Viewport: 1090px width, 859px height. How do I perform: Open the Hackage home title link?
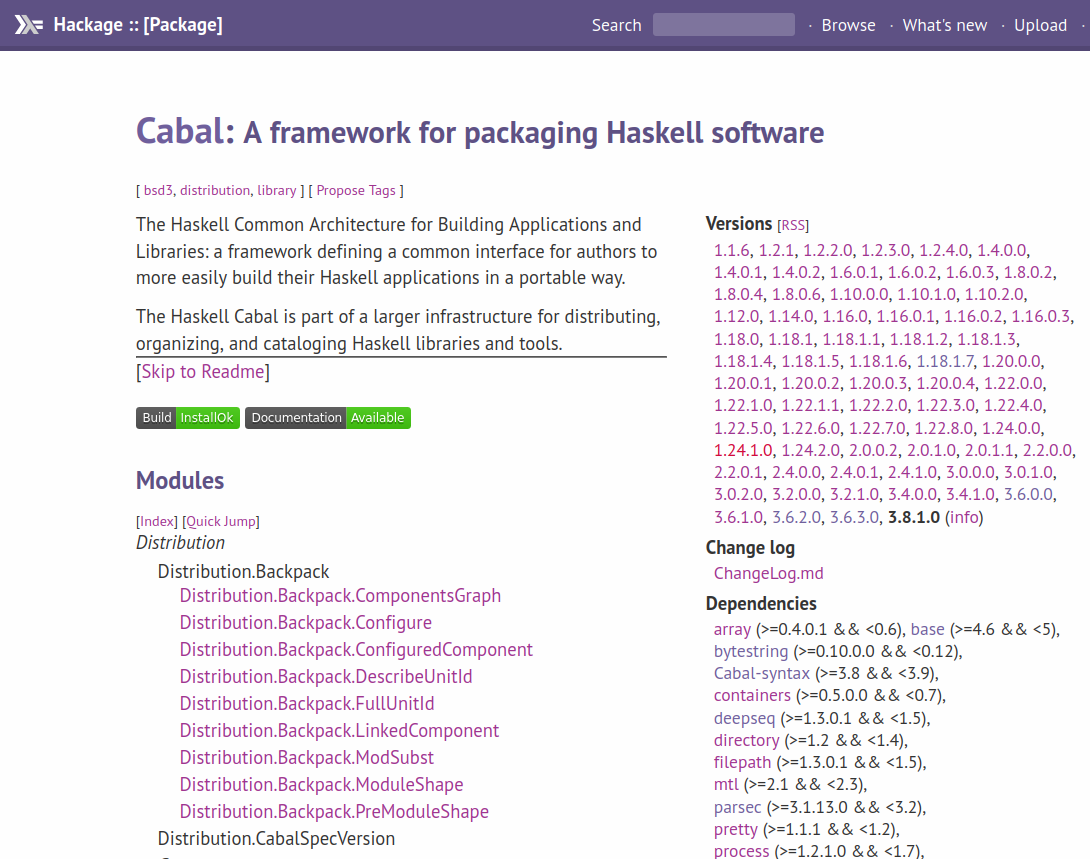click(138, 25)
